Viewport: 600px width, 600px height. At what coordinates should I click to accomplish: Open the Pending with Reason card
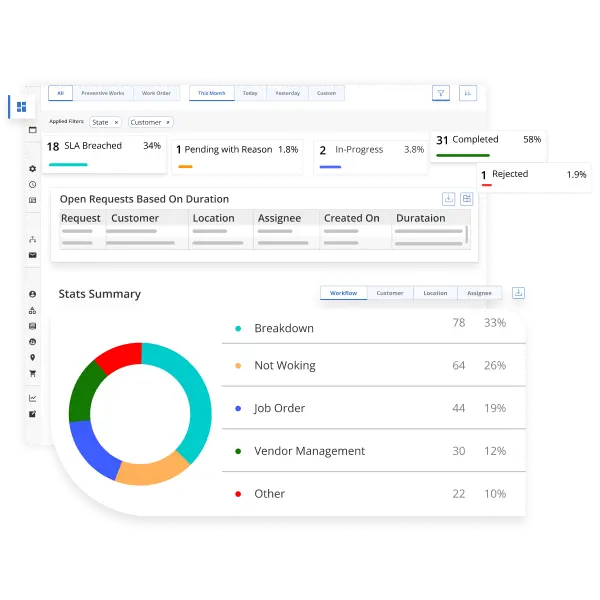point(237,157)
